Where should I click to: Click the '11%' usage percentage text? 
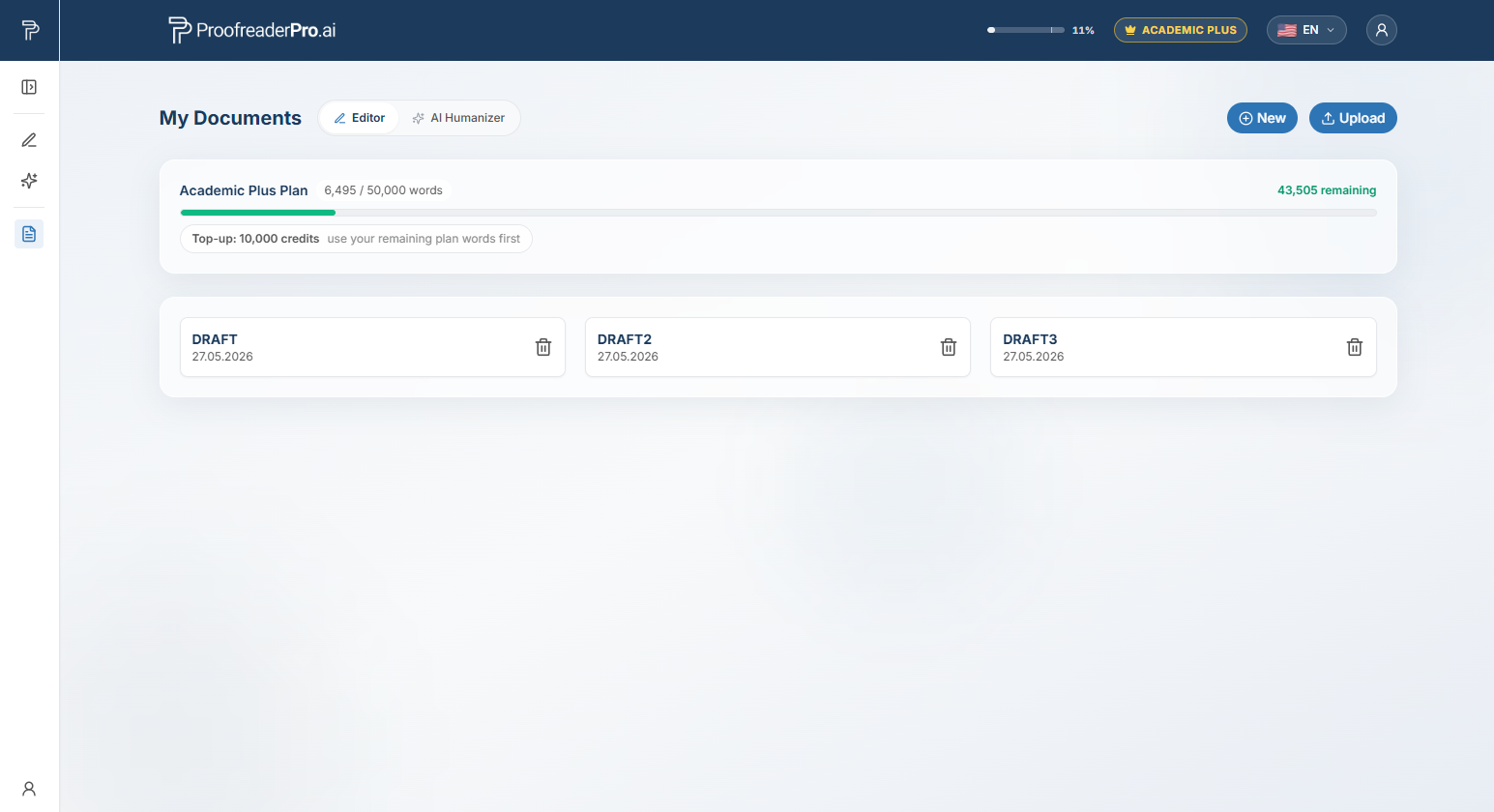coord(1083,30)
